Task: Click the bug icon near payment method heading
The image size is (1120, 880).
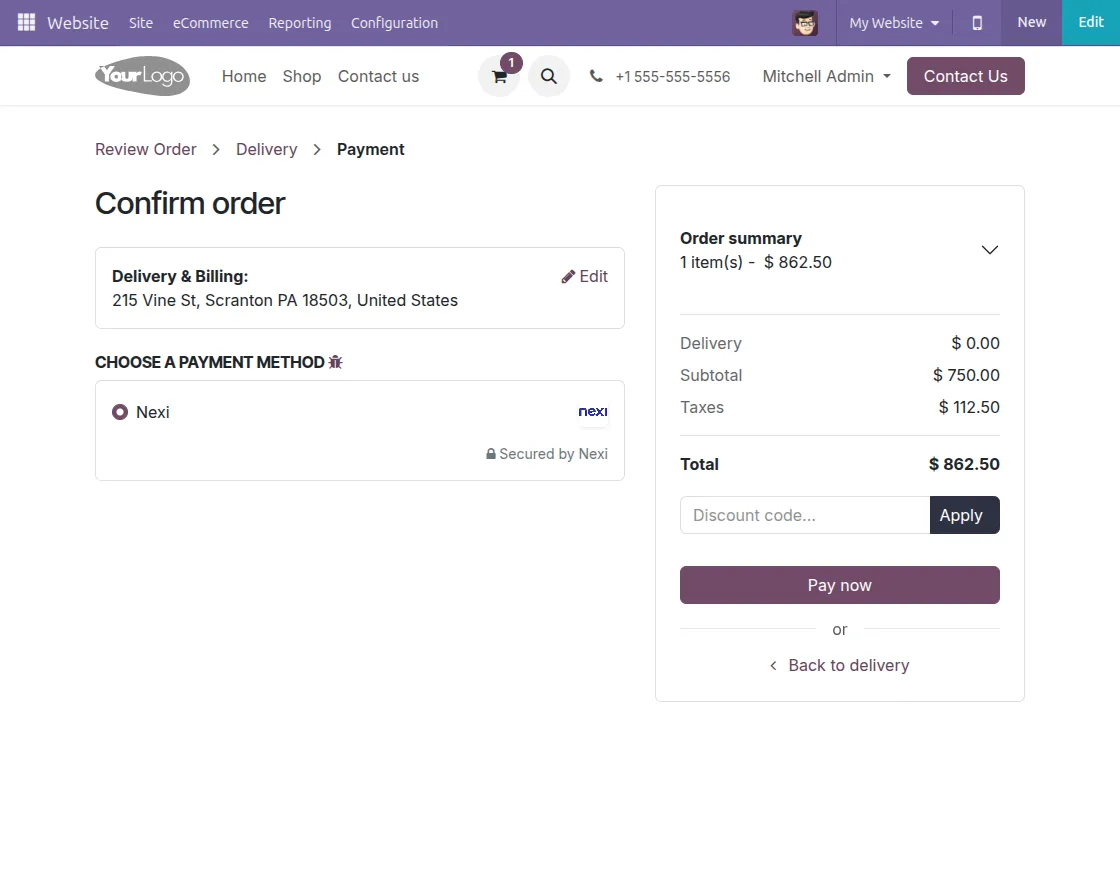Action: 335,362
